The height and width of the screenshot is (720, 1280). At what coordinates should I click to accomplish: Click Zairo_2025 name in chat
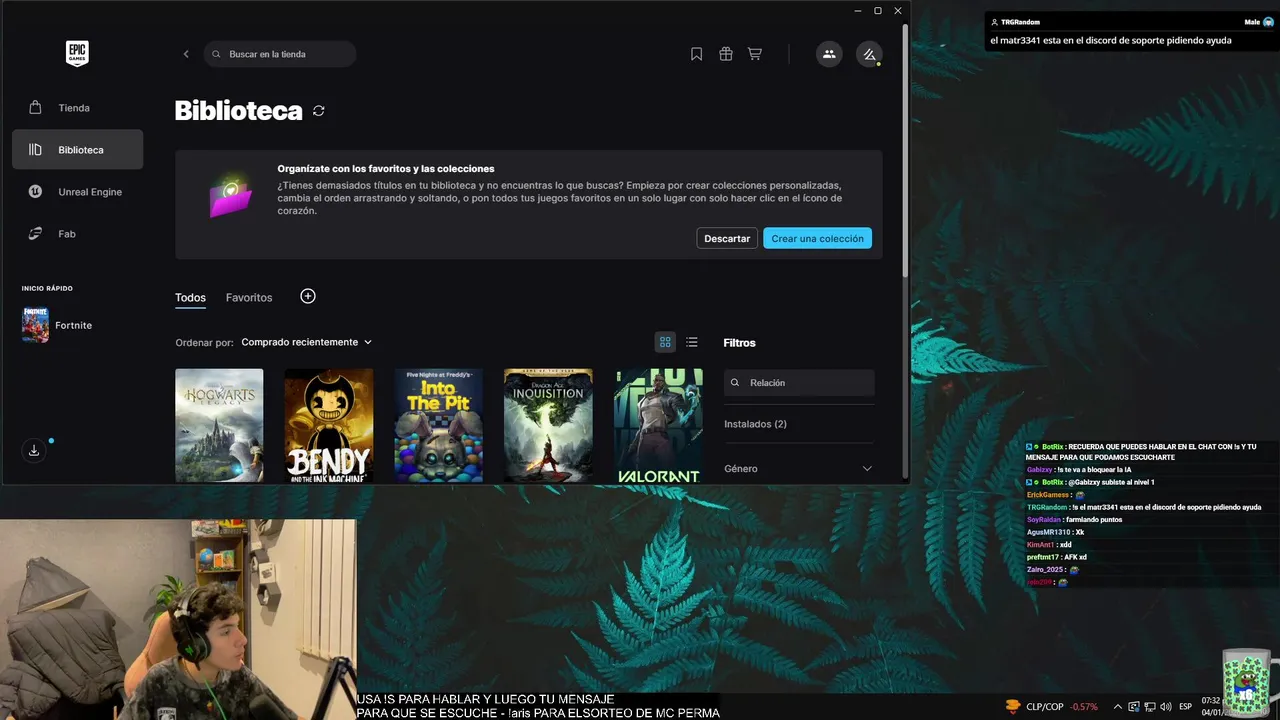coord(1046,569)
